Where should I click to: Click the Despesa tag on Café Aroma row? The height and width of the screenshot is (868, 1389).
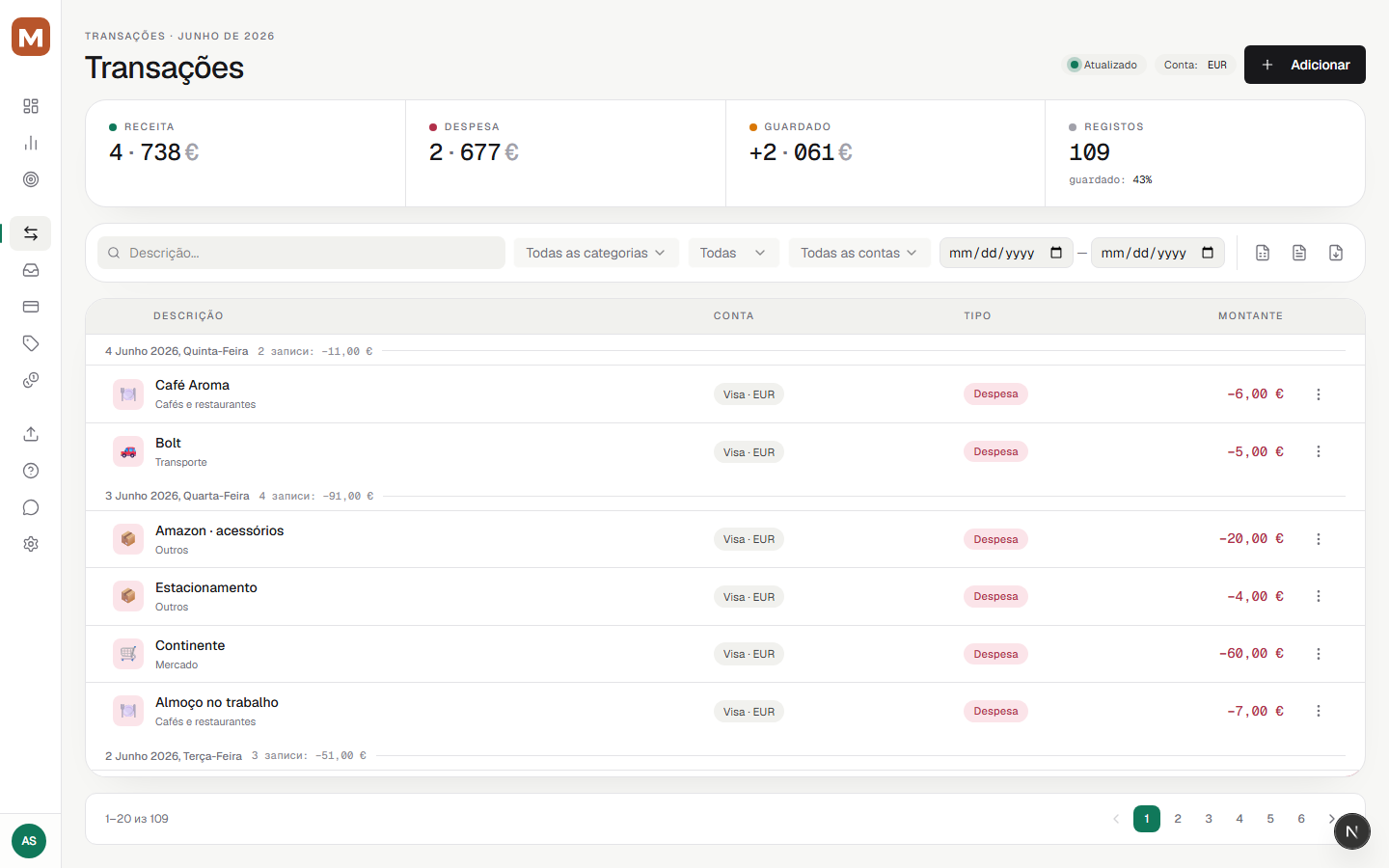point(995,393)
